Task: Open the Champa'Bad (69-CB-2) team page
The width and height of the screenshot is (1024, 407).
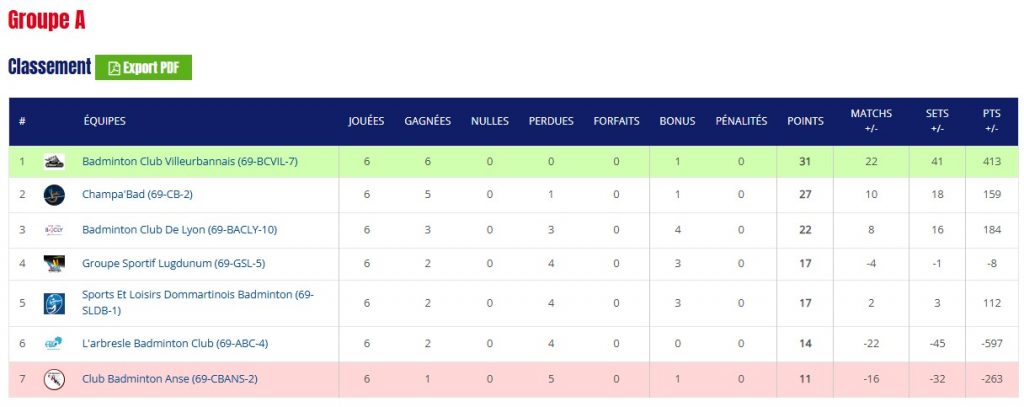Action: click(x=137, y=195)
